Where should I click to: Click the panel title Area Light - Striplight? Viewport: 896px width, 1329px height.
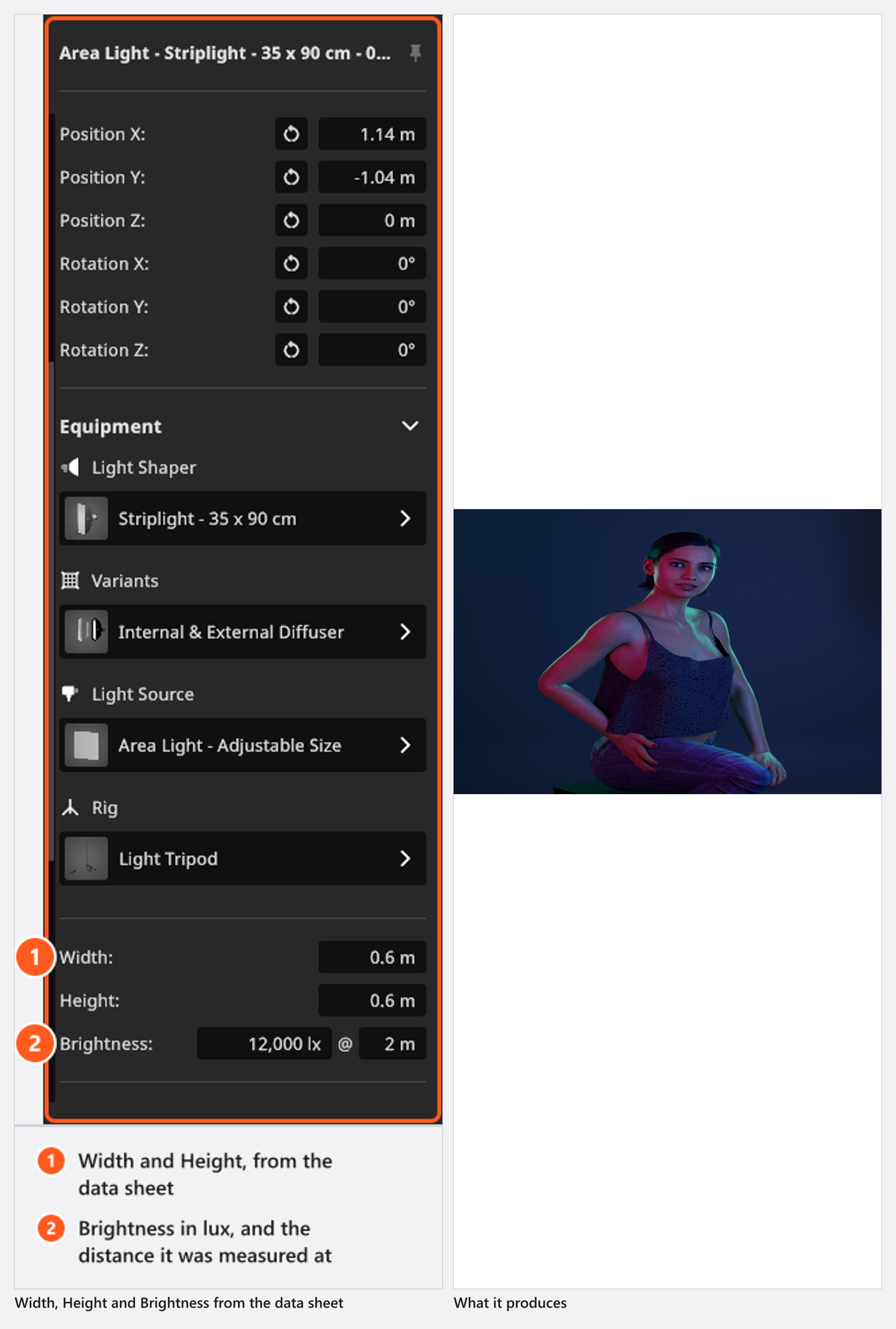click(225, 53)
